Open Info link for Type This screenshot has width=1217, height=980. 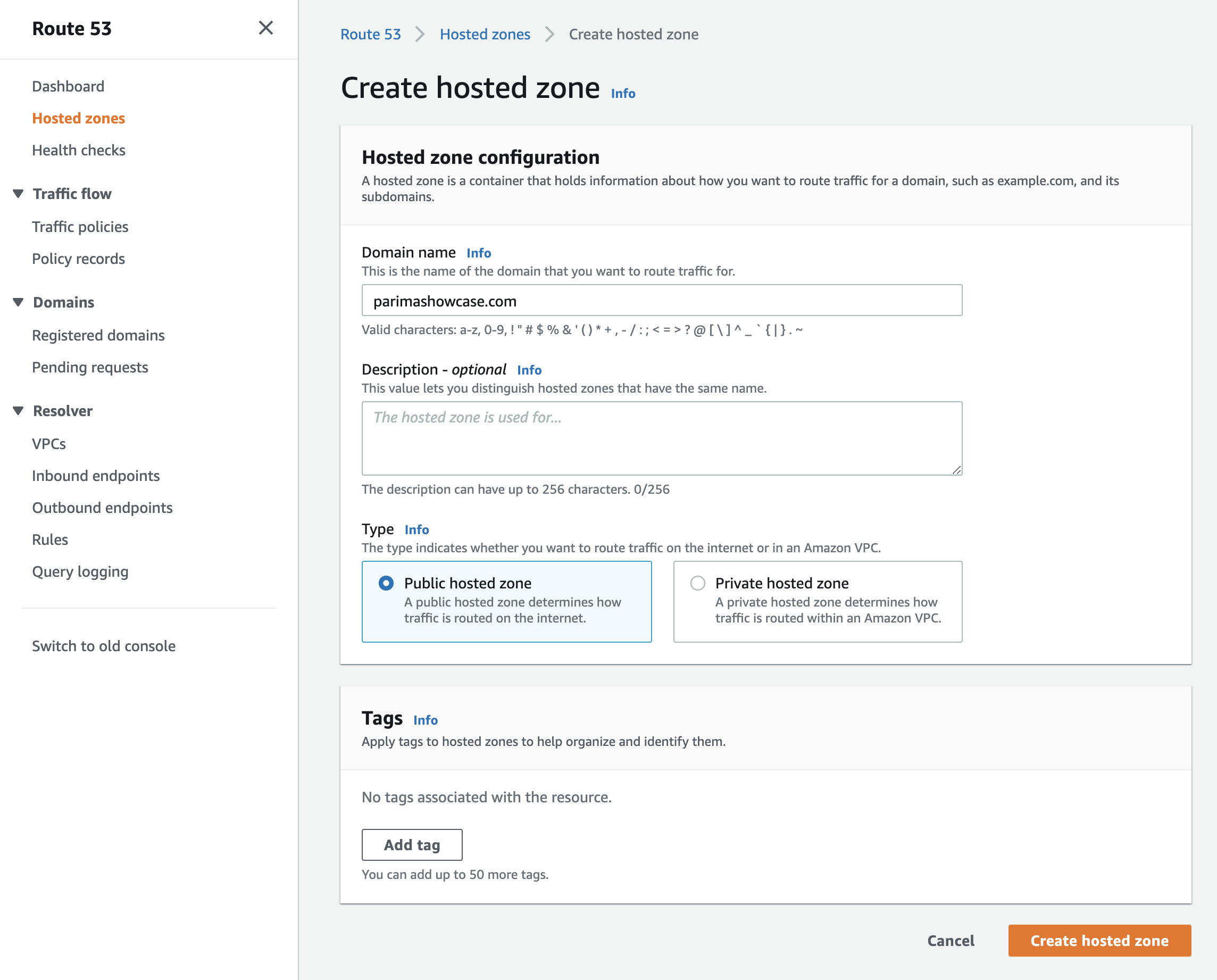click(416, 529)
